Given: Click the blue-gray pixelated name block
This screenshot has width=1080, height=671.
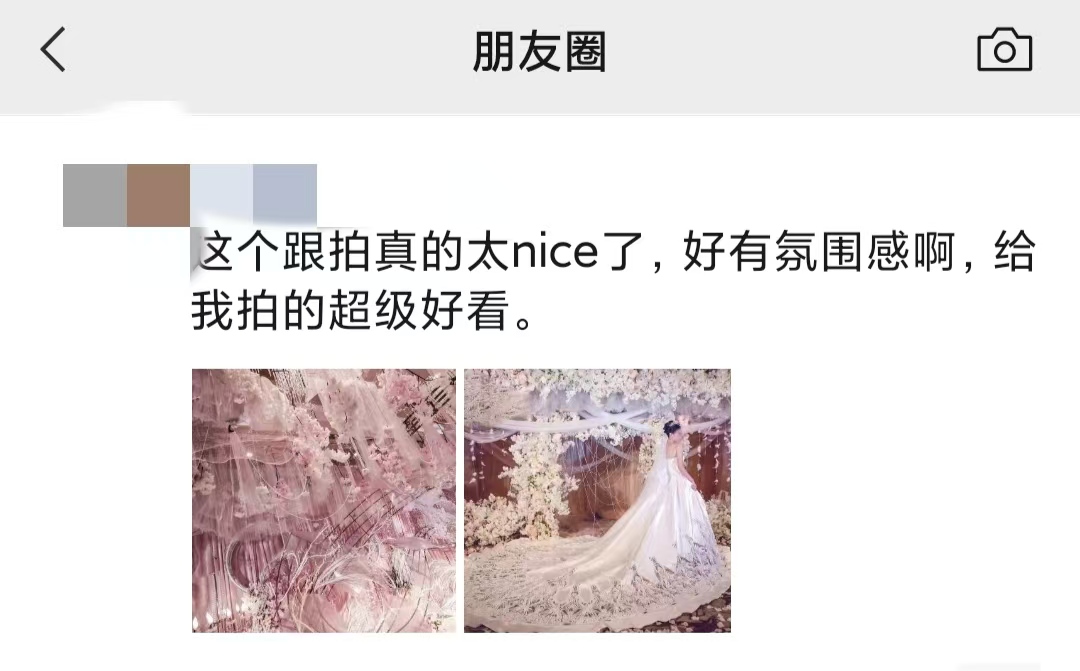Looking at the screenshot, I should [285, 196].
